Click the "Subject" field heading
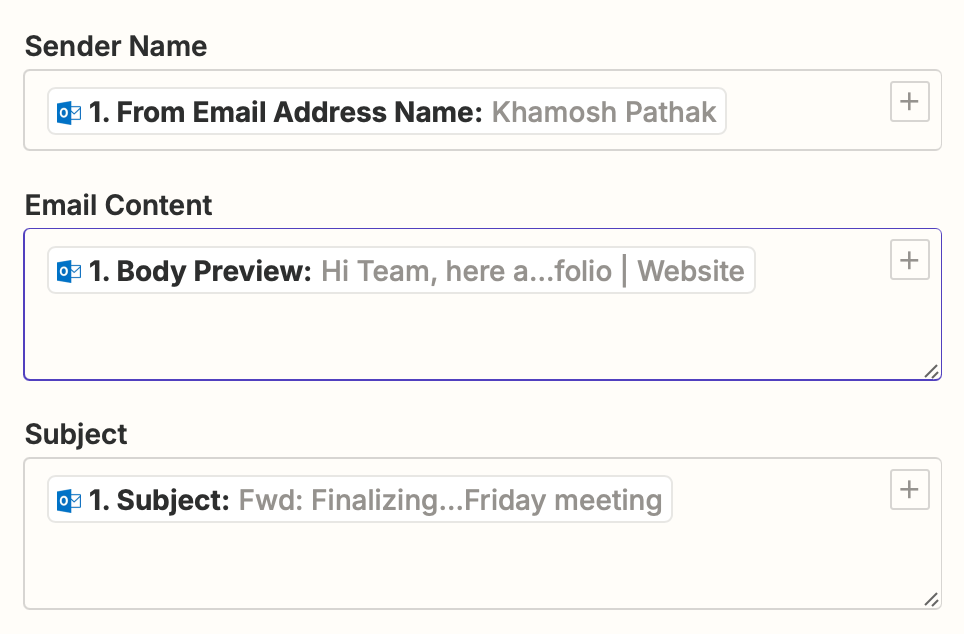Screen dimensions: 964x634 click(x=76, y=434)
